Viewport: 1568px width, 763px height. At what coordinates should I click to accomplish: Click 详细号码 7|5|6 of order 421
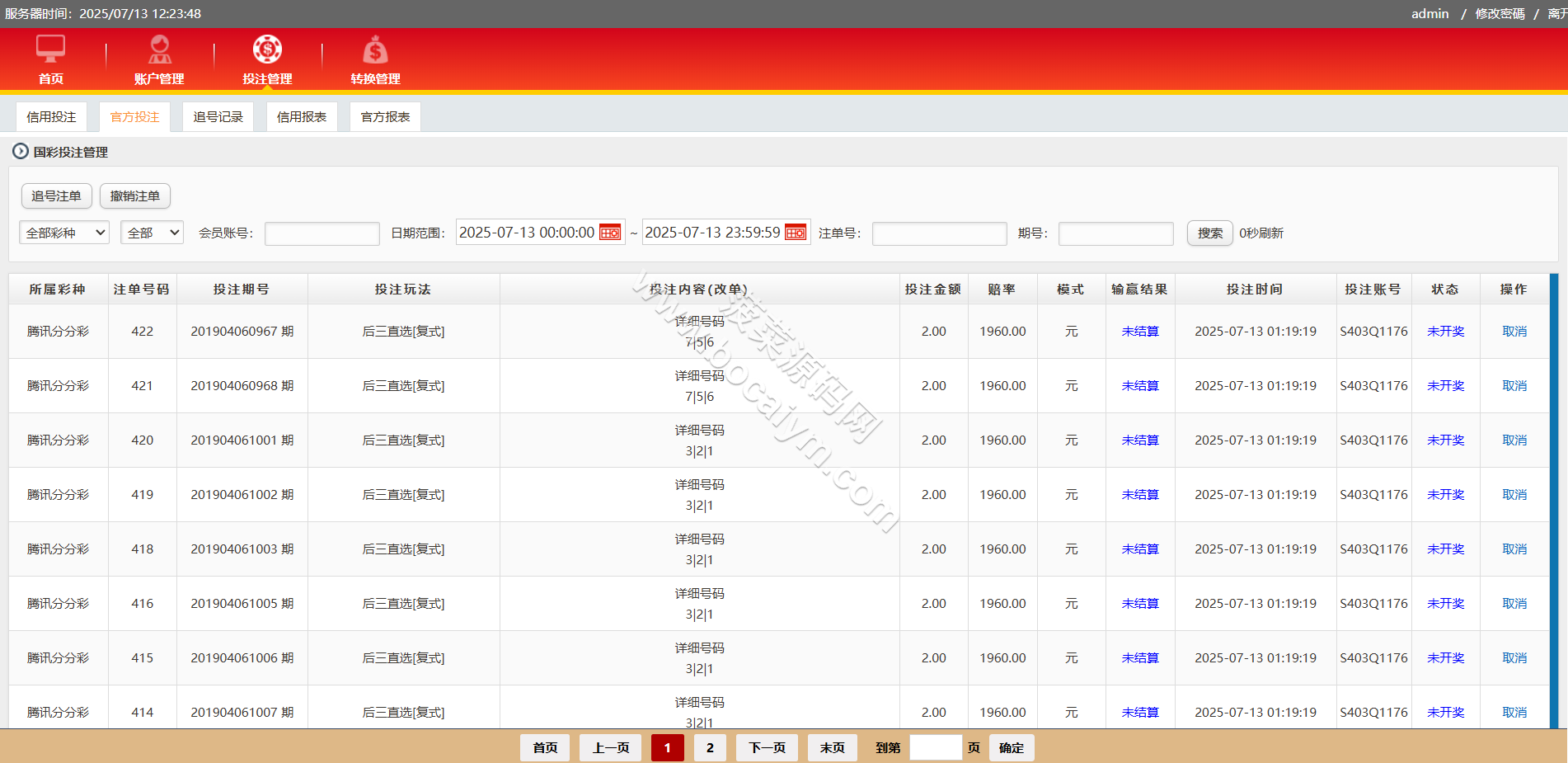pyautogui.click(x=699, y=386)
